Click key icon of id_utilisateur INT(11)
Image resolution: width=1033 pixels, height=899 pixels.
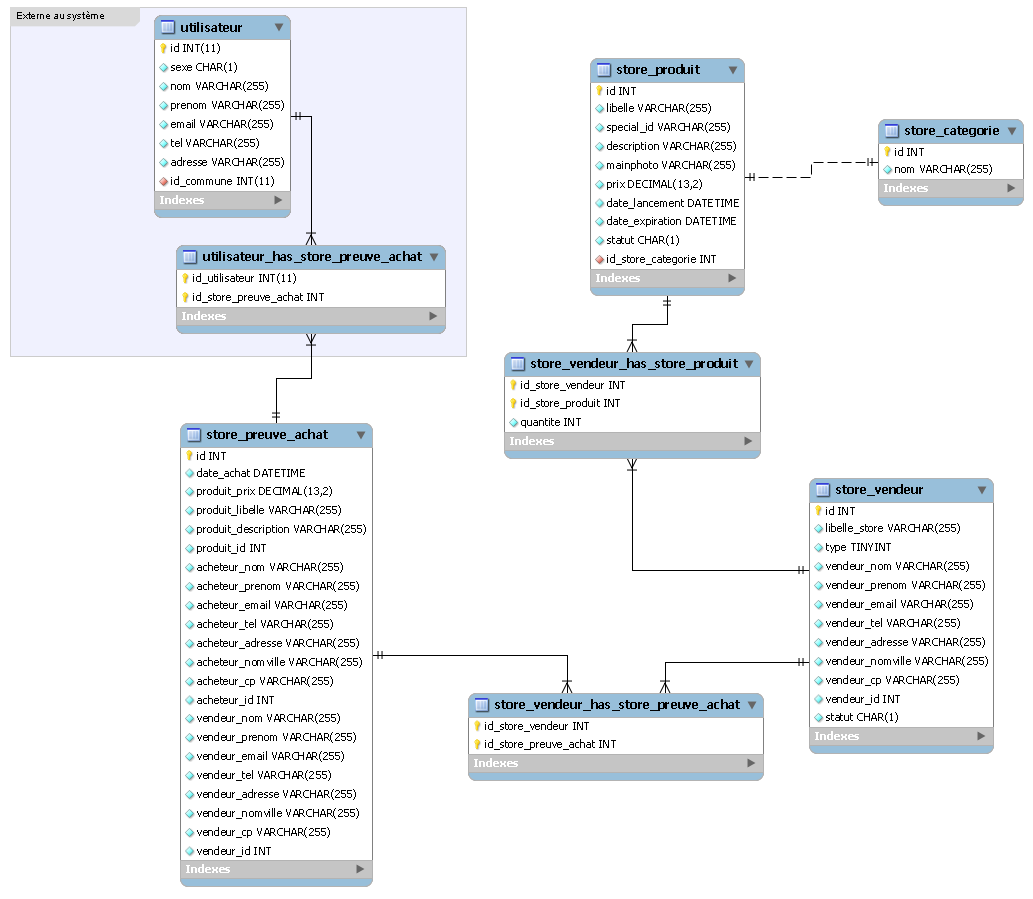(x=186, y=278)
